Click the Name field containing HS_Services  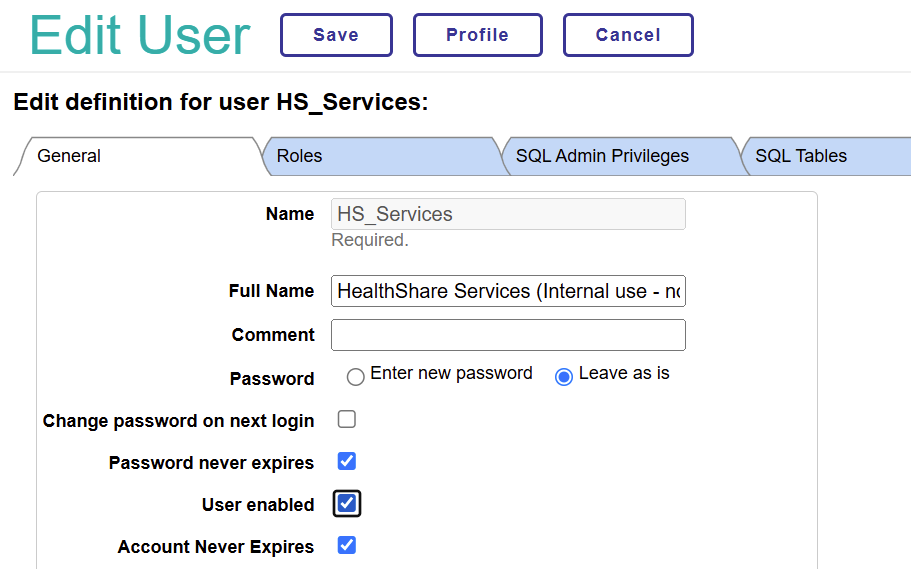pos(508,214)
